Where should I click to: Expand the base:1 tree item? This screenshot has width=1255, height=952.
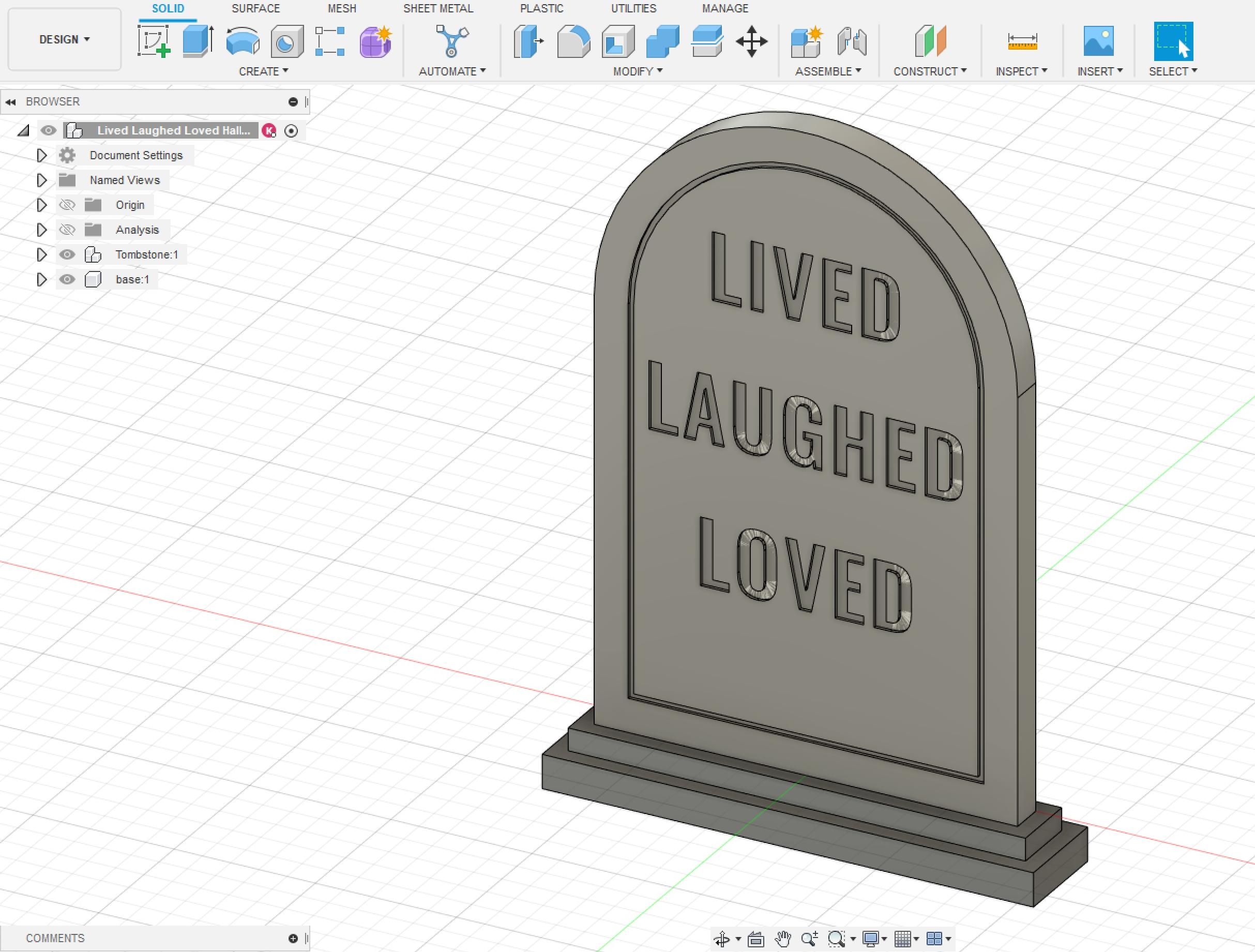(41, 279)
